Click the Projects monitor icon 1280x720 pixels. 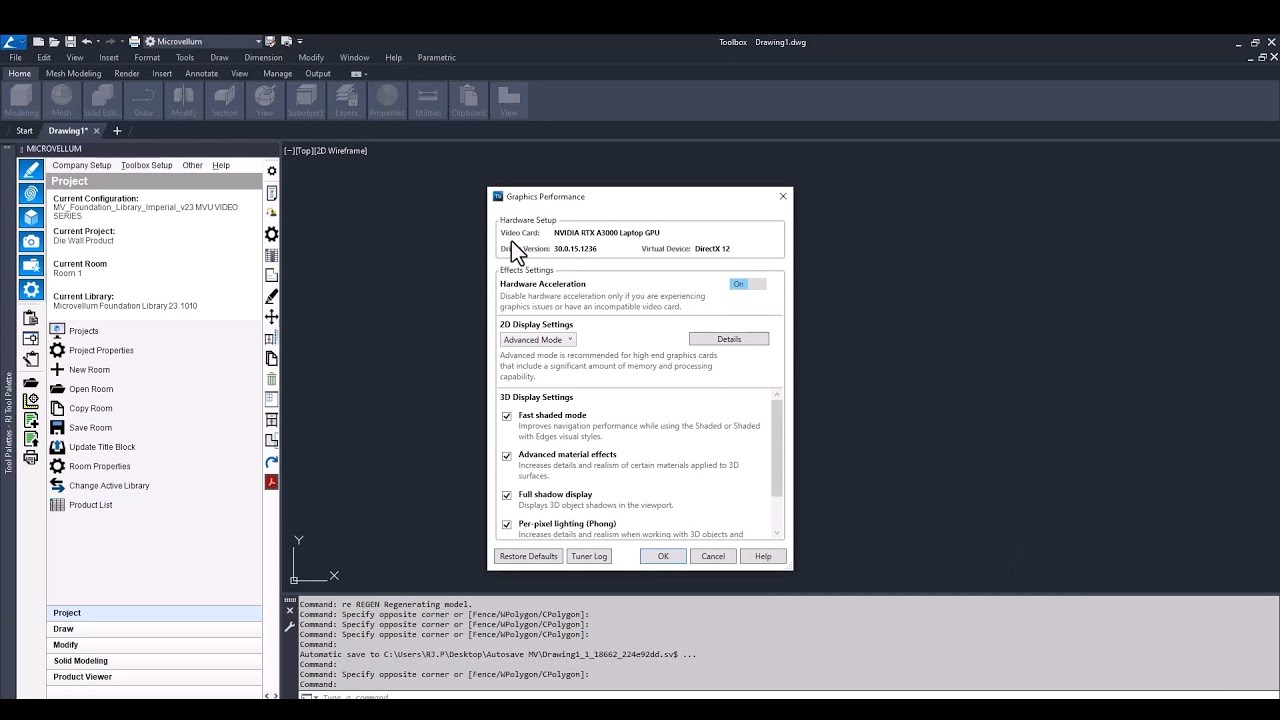[57, 330]
